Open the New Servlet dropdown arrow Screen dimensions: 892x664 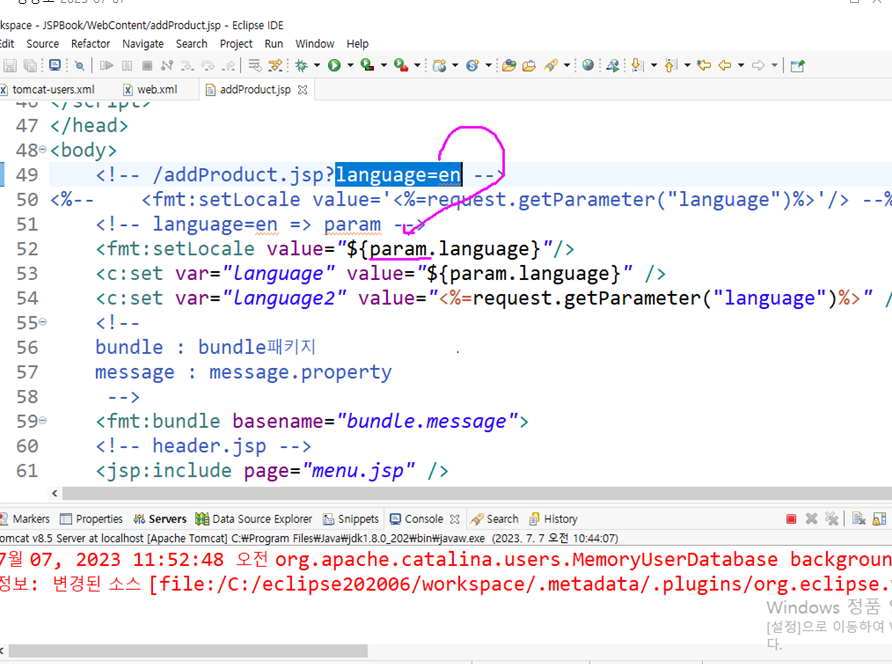[489, 65]
